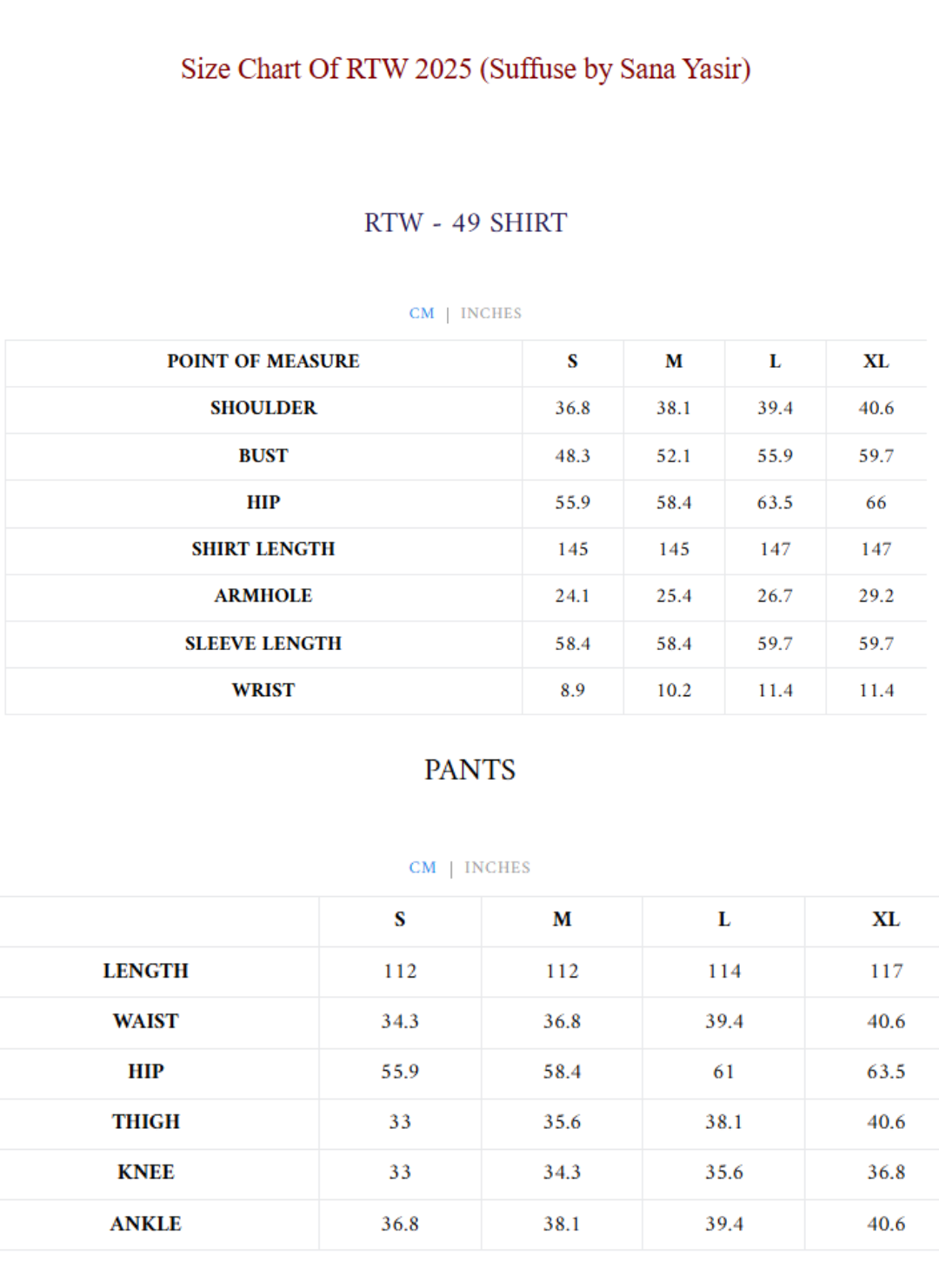
Task: Select the SHIRT LENGTH row label
Action: (263, 549)
